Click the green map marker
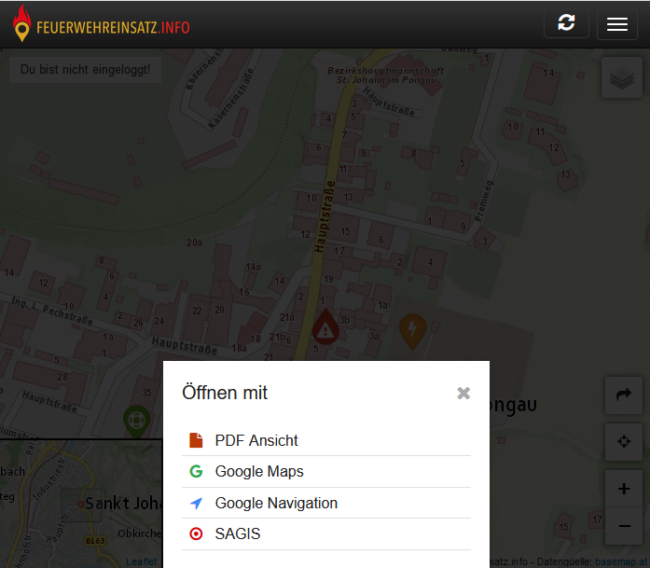 click(x=136, y=420)
